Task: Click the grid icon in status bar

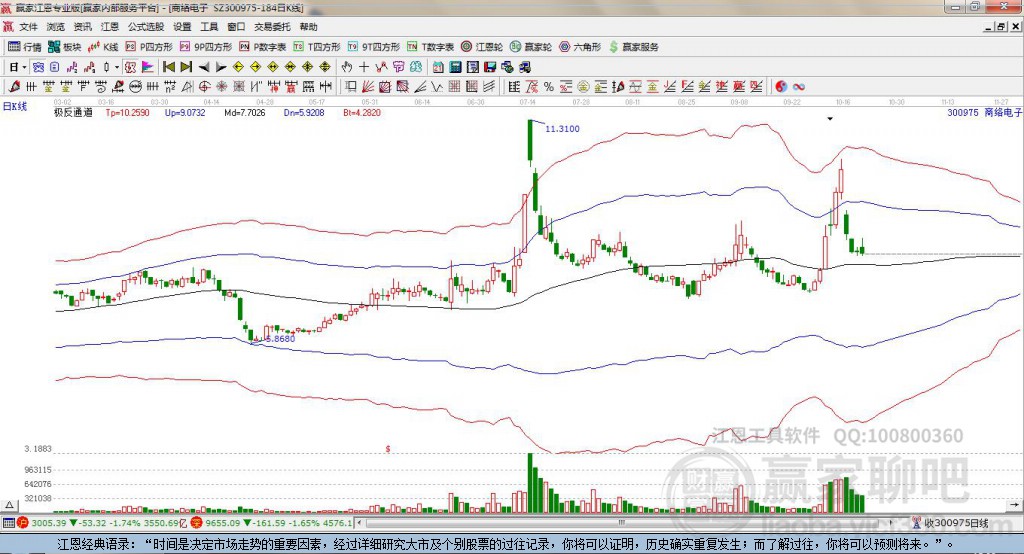Action: coord(8,523)
